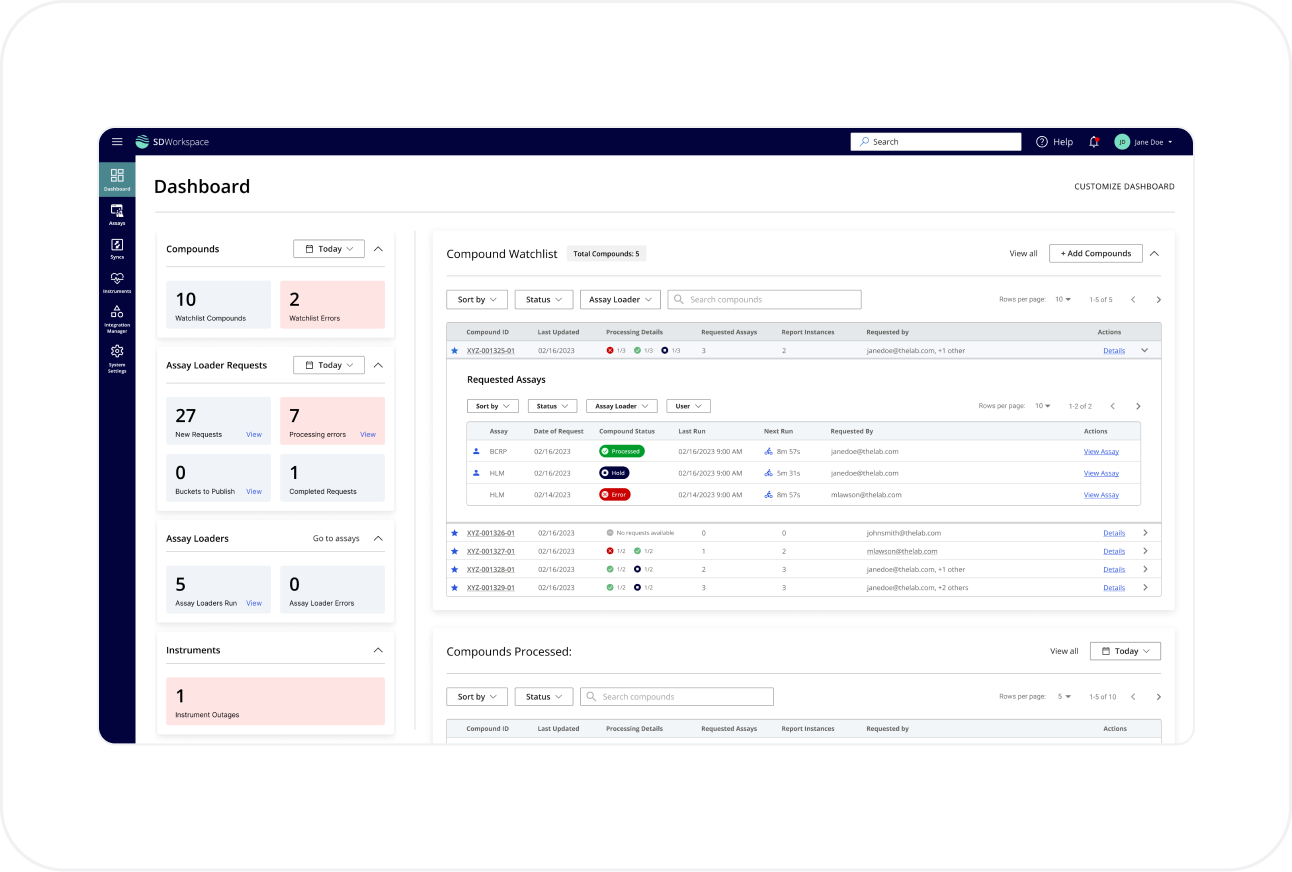This screenshot has height=872, width=1292.
Task: Expand the XYZ-001326-01 row
Action: pyautogui.click(x=1145, y=533)
